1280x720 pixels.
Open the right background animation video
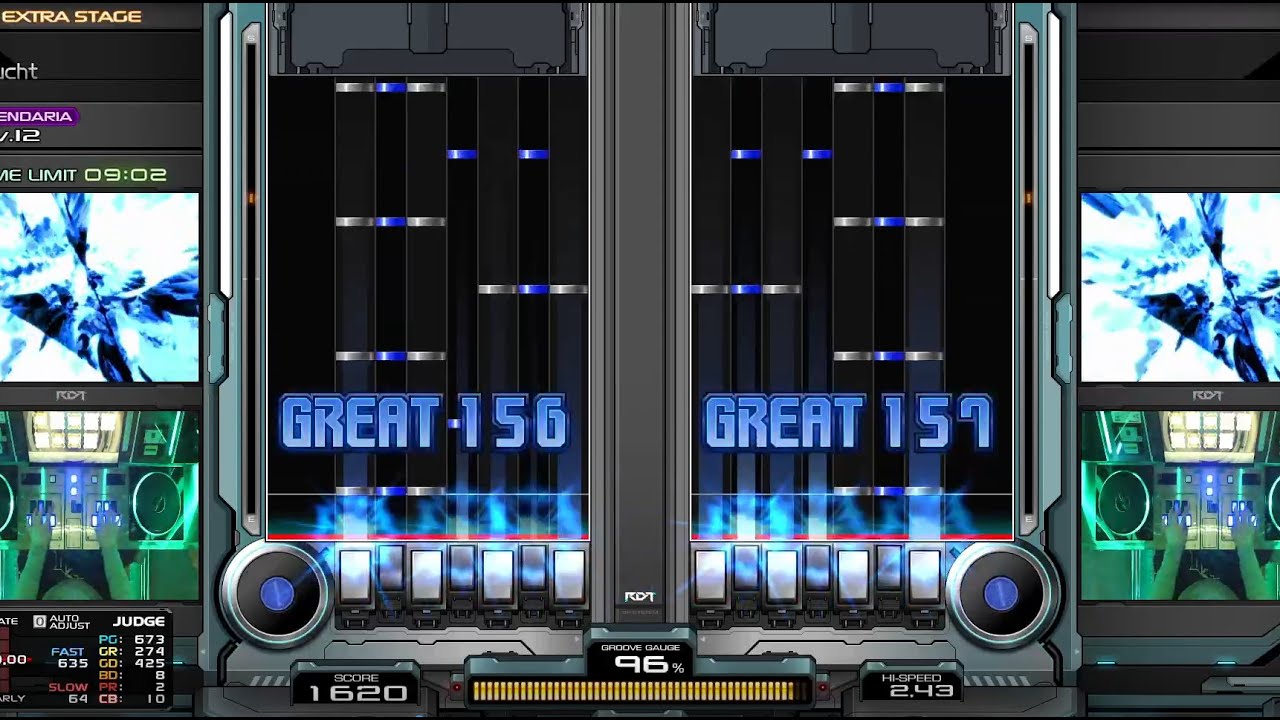[1180, 287]
